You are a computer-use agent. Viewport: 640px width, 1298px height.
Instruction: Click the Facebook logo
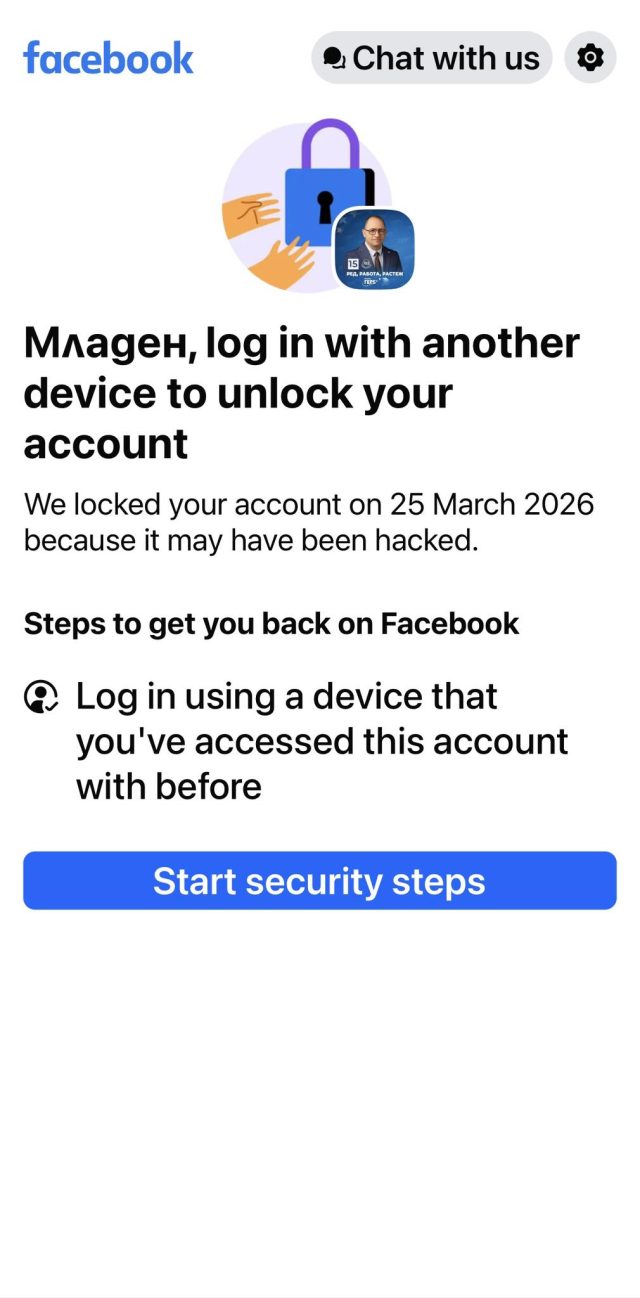coord(108,58)
